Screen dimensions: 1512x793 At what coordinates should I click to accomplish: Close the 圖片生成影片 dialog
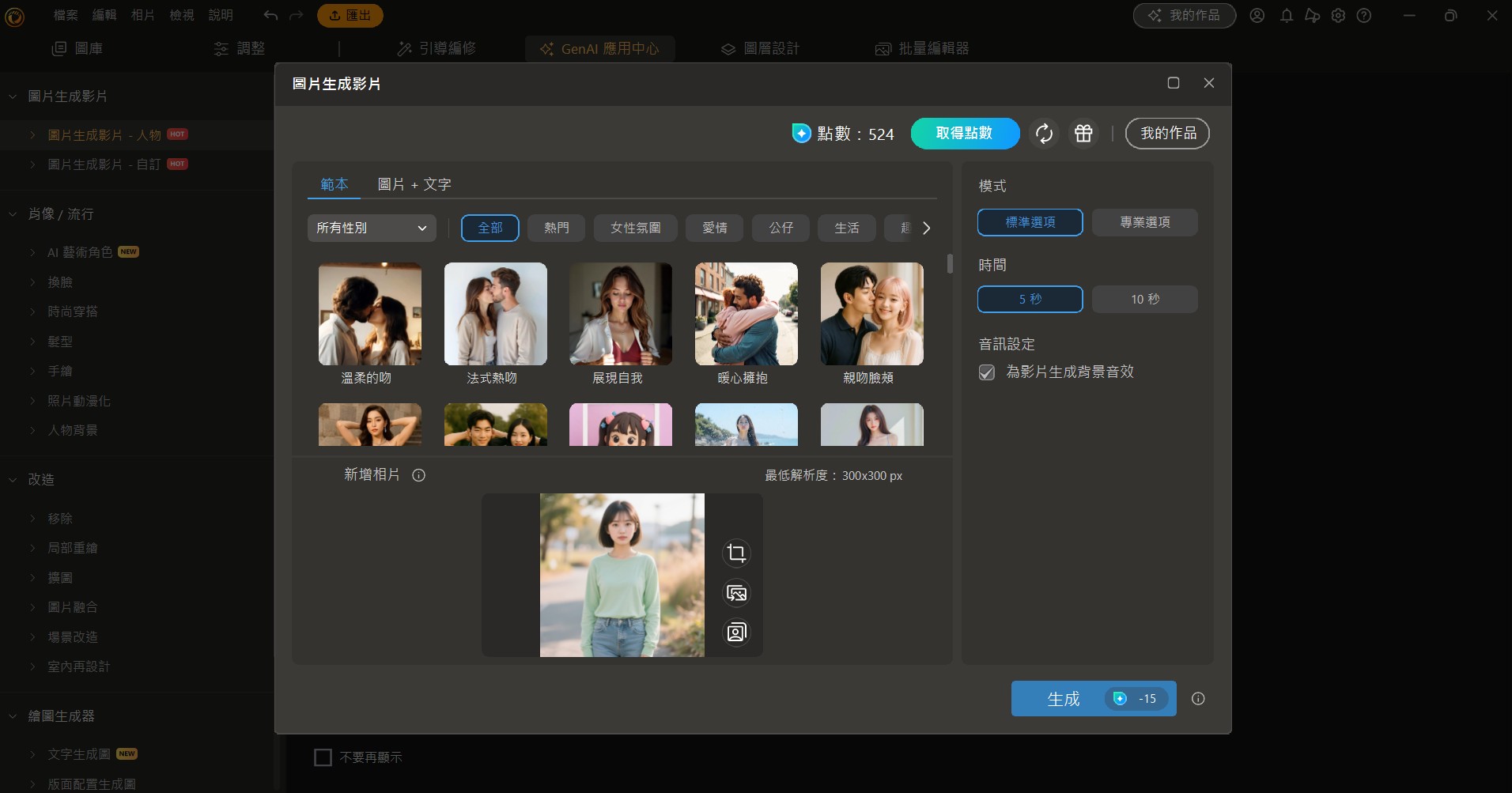point(1209,83)
